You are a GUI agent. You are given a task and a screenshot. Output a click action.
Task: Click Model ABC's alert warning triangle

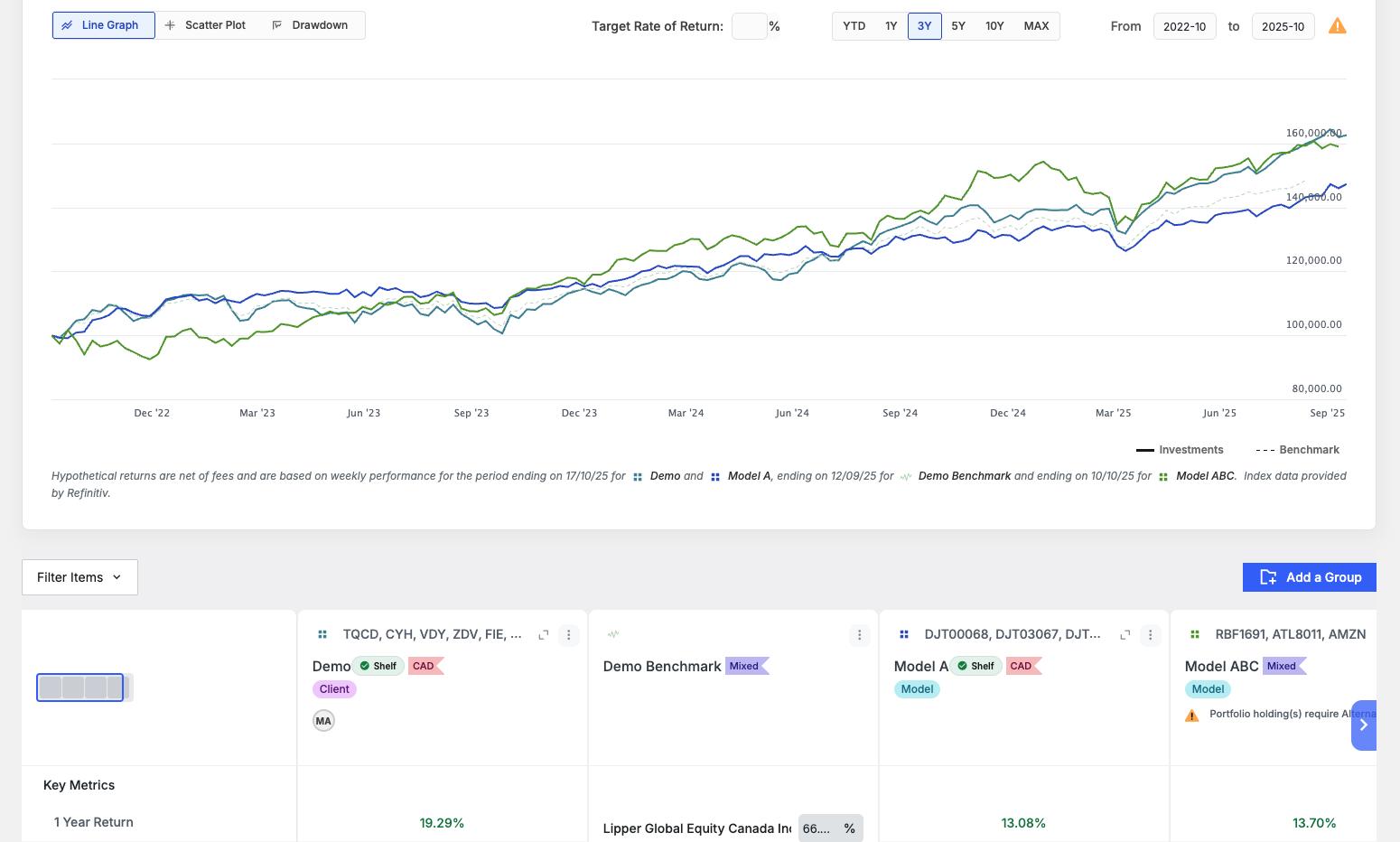[1192, 716]
